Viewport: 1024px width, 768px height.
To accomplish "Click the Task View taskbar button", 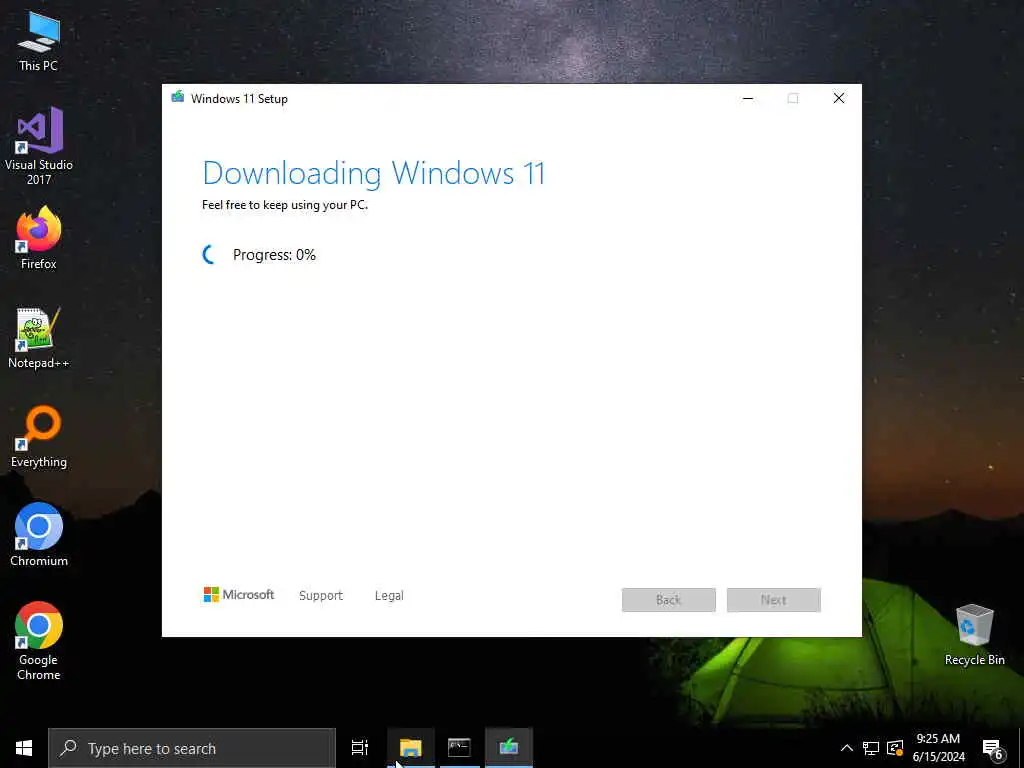I will (x=360, y=748).
